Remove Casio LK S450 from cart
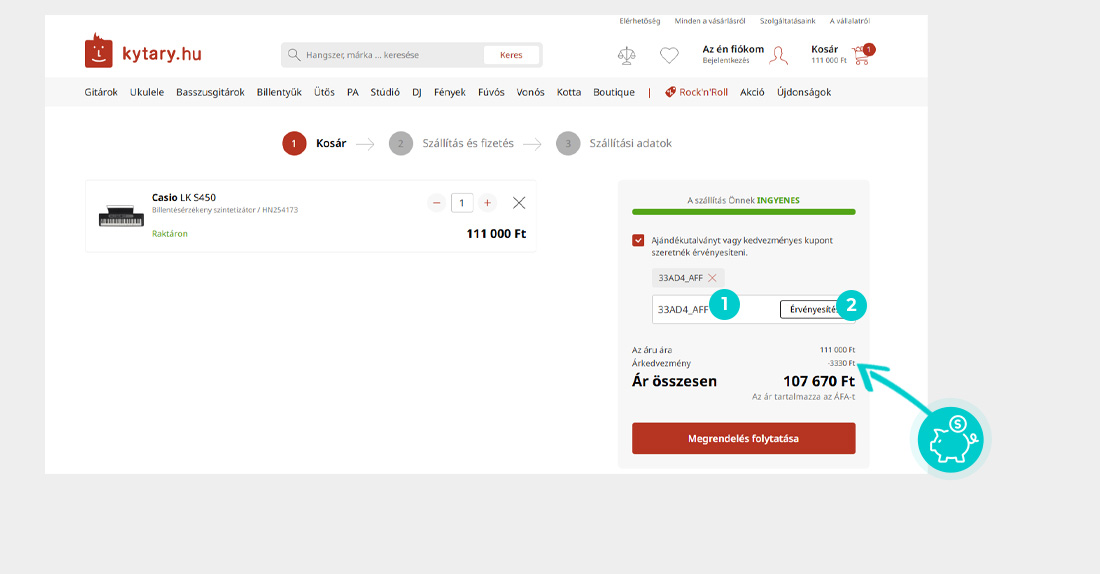The height and width of the screenshot is (574, 1100). click(519, 203)
